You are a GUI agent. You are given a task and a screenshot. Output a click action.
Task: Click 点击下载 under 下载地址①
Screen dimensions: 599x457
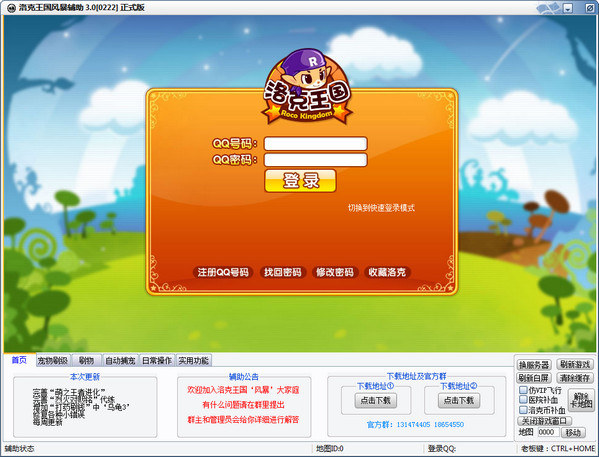tap(376, 400)
